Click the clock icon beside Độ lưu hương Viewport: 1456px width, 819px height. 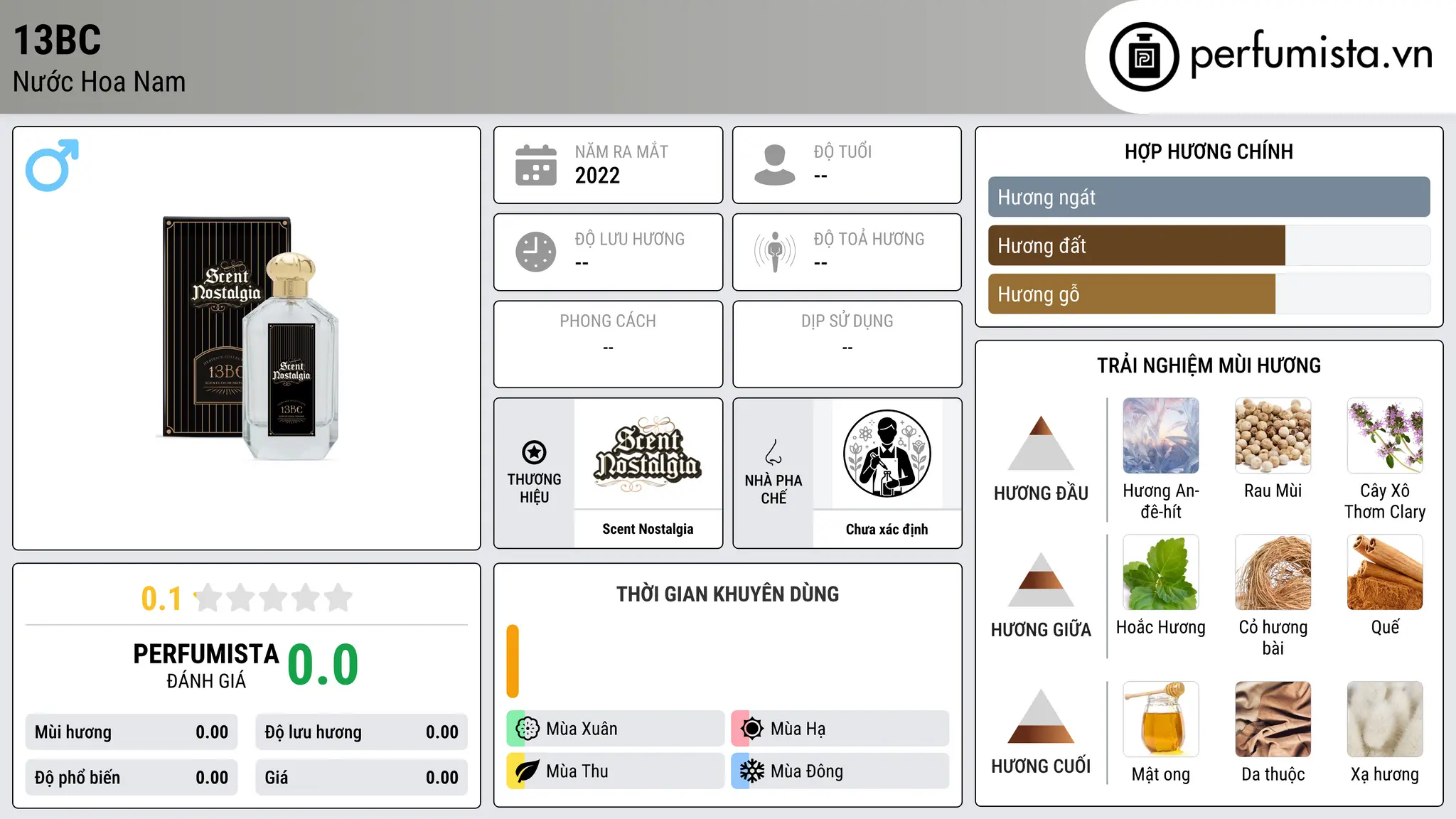pos(536,252)
